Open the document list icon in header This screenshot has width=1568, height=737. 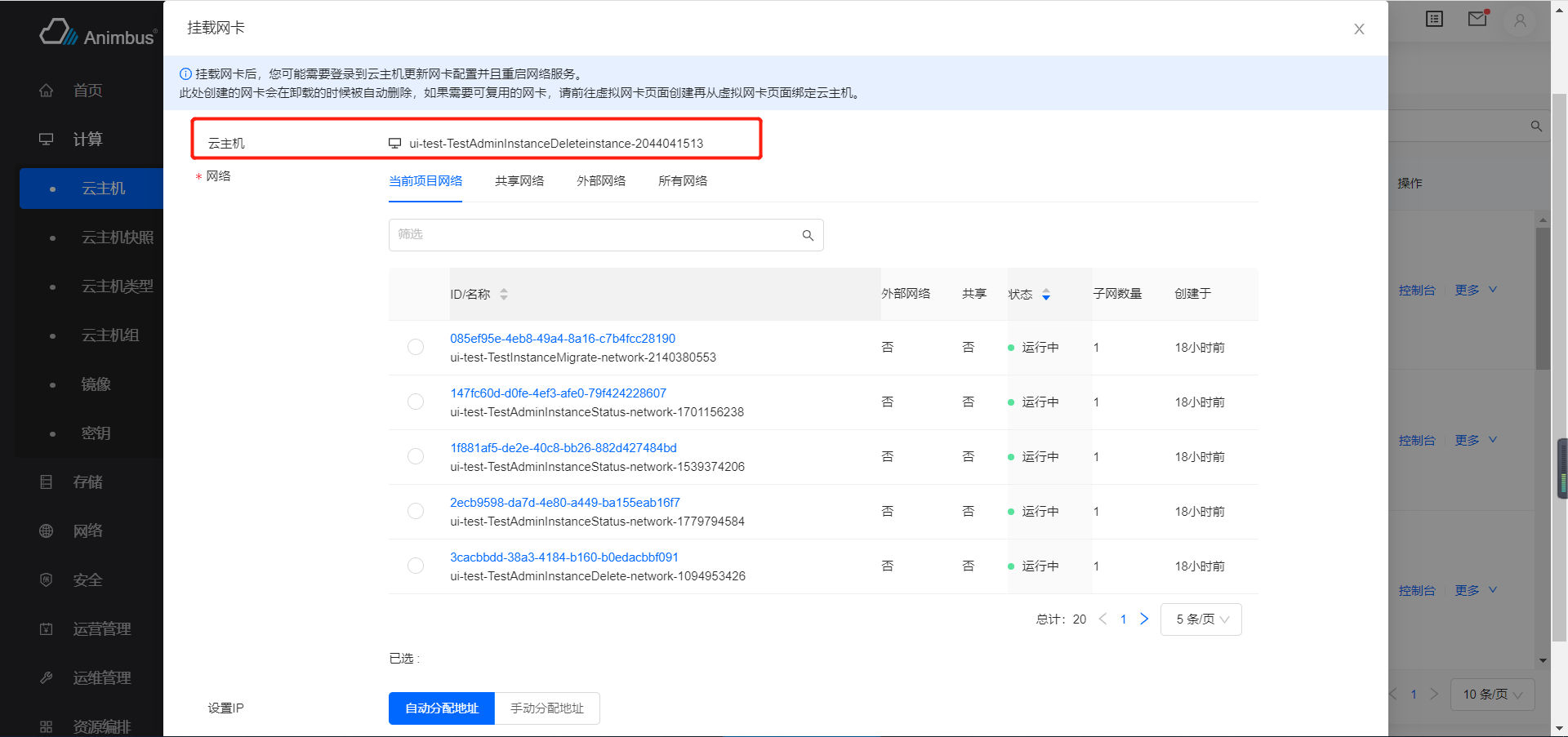pyautogui.click(x=1434, y=19)
